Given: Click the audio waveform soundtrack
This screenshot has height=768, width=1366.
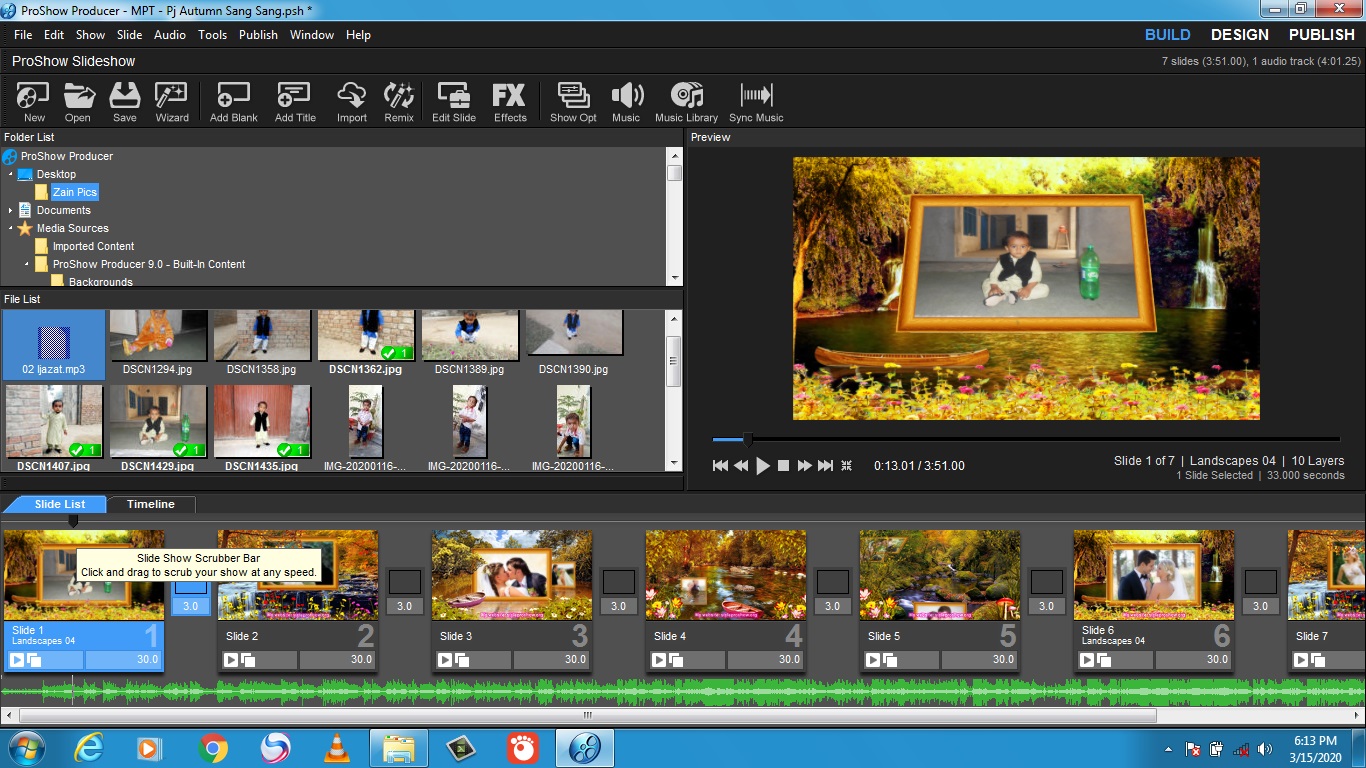Looking at the screenshot, I should click(x=683, y=691).
